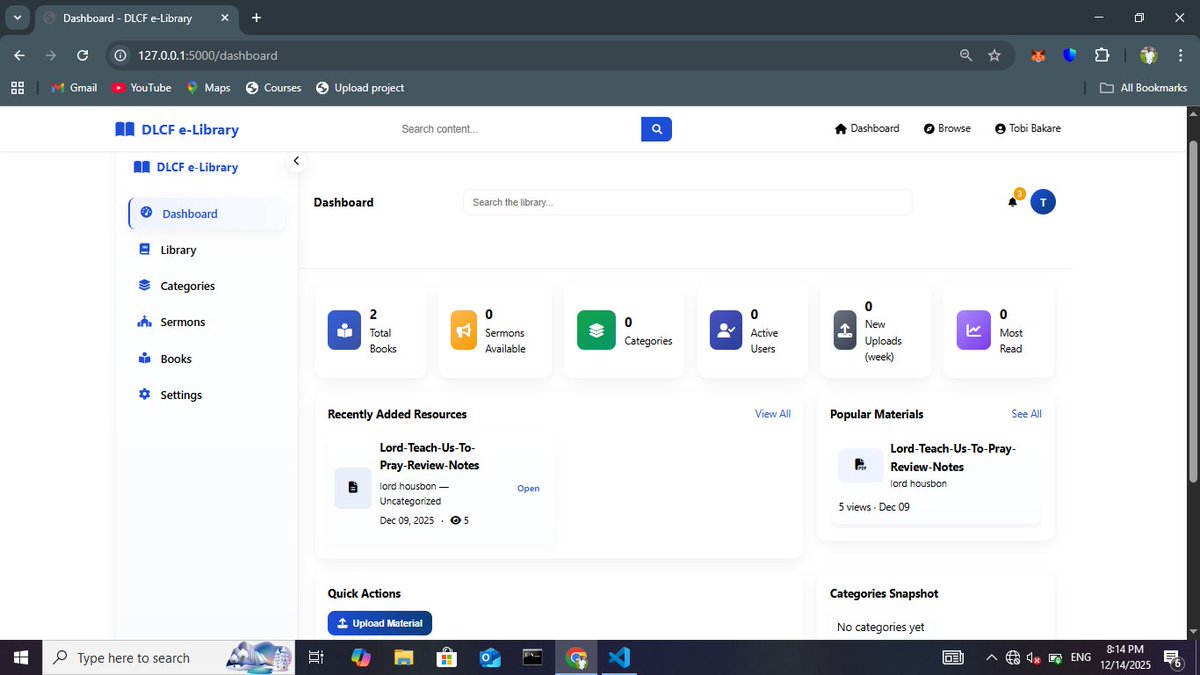Click the browser back arrow
Screen dimensions: 1200x675
pos(20,55)
